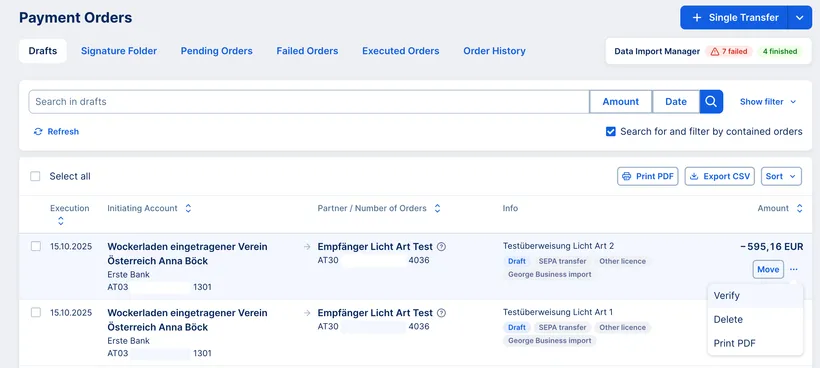Click the Move button on first order
820x368 pixels.
click(x=768, y=269)
